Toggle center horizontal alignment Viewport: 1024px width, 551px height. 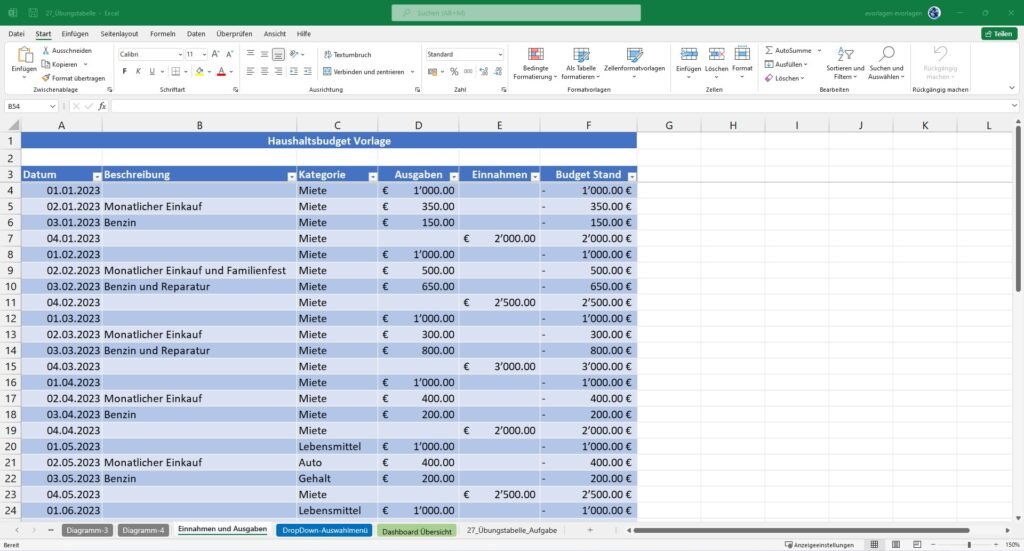[264, 71]
